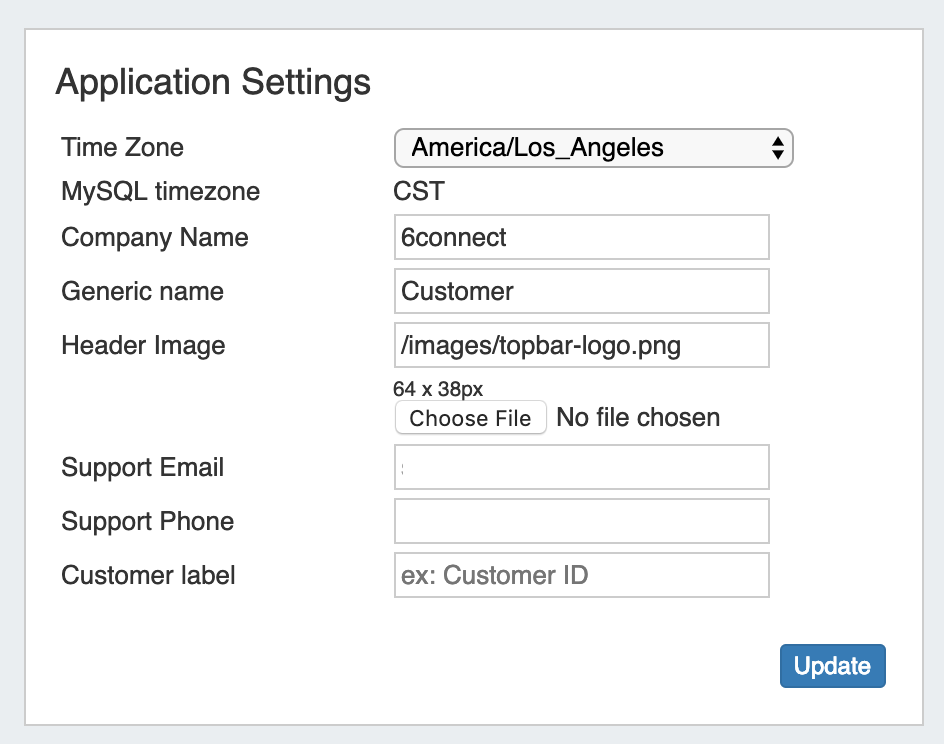The width and height of the screenshot is (944, 744).
Task: Click the Company Name label
Action: tap(155, 237)
